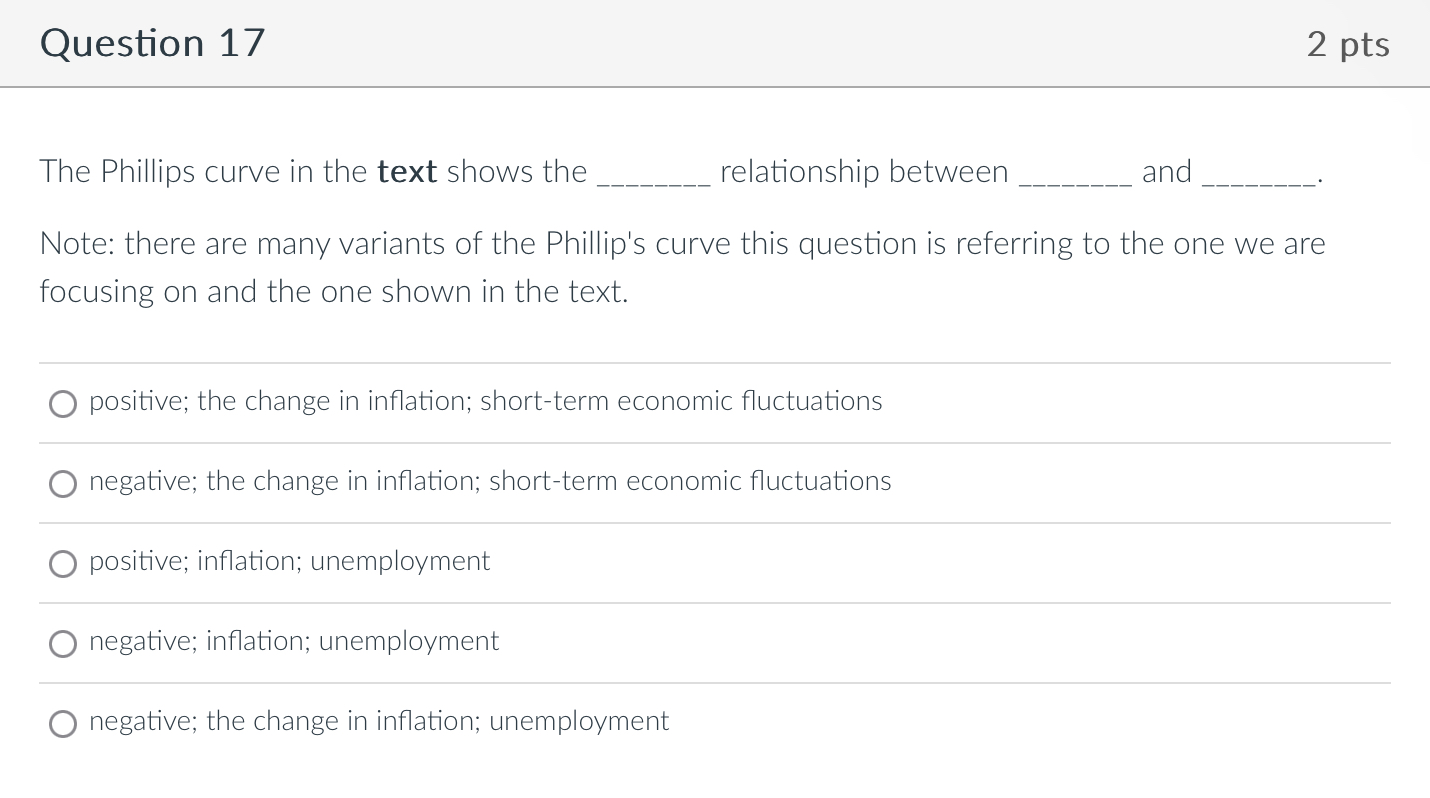This screenshot has height=798, width=1430.
Task: Click the second answer row's label text
Action: pos(489,481)
